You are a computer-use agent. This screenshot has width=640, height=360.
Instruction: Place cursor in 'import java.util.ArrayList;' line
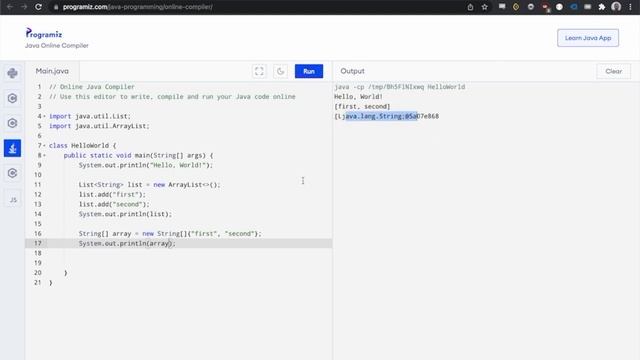coord(99,126)
